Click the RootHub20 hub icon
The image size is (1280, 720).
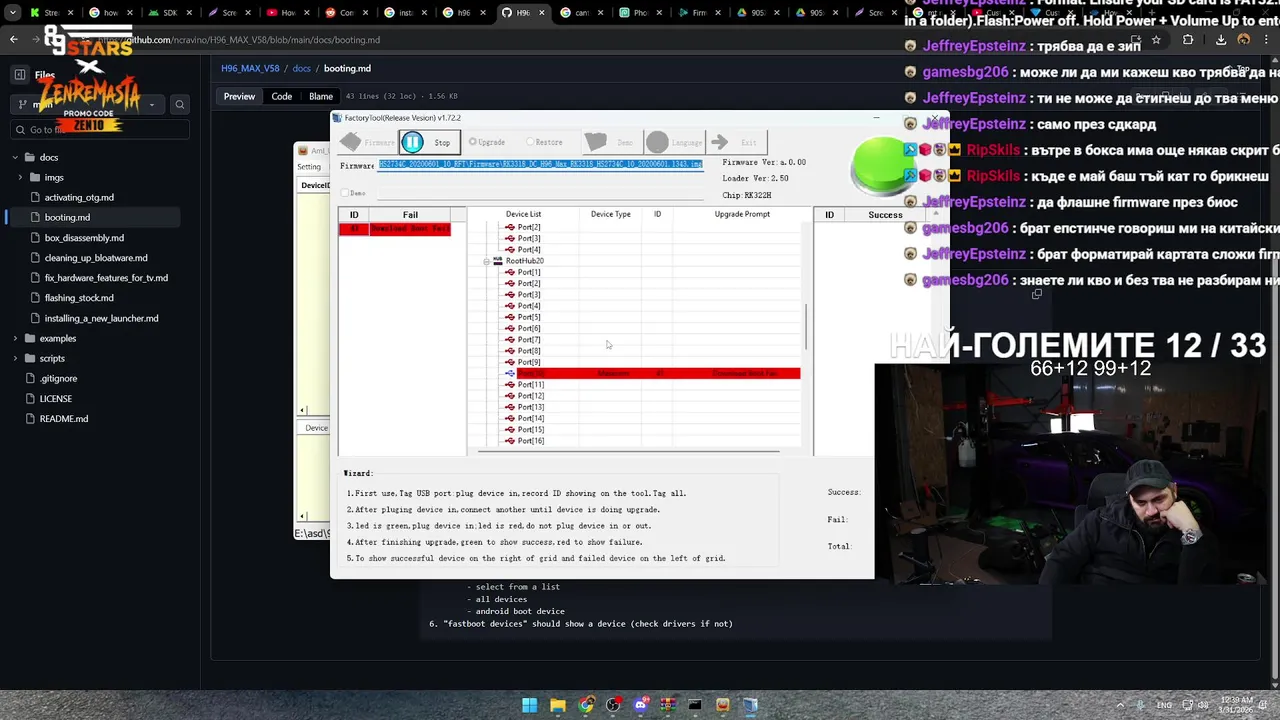click(x=497, y=261)
